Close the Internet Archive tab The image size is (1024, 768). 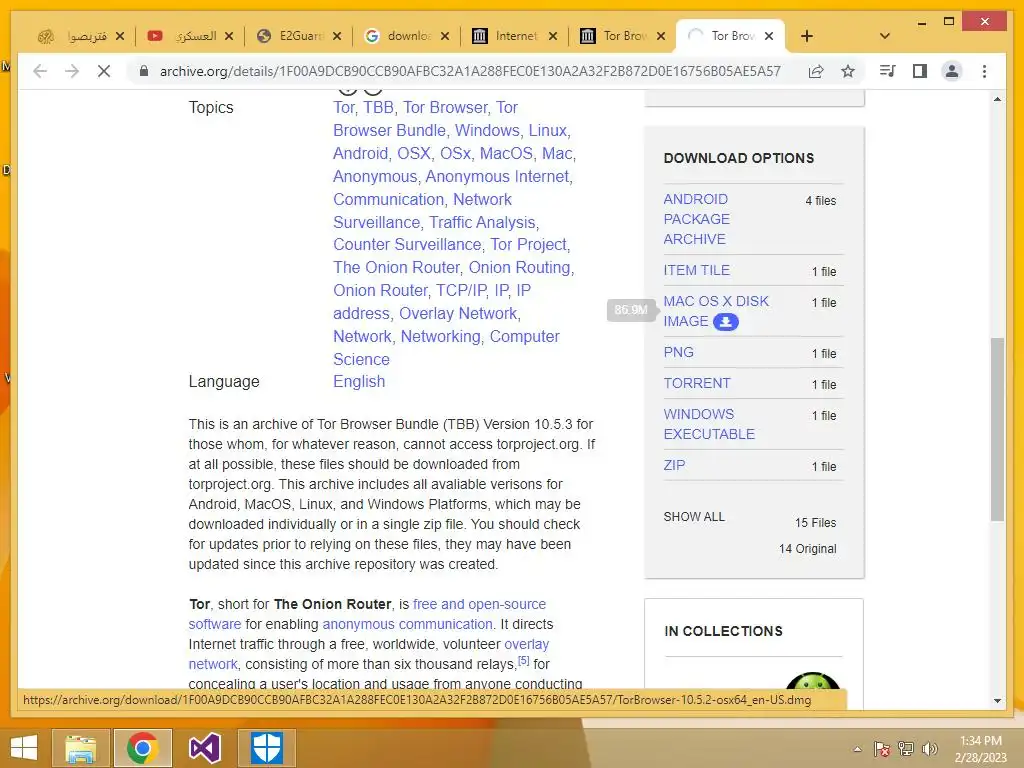(553, 36)
